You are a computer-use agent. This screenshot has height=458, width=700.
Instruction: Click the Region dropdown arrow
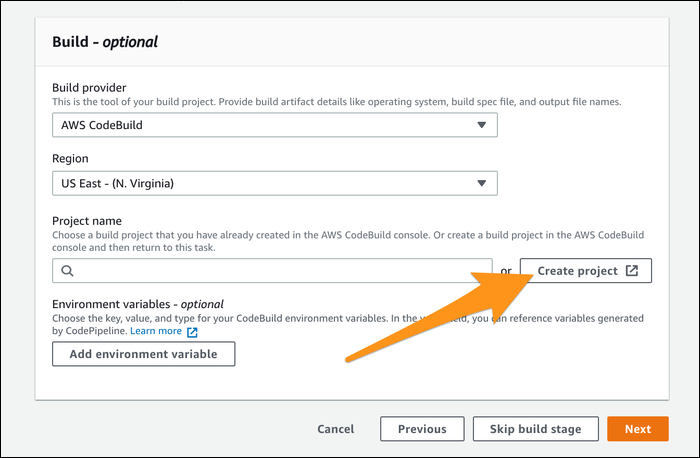[481, 183]
